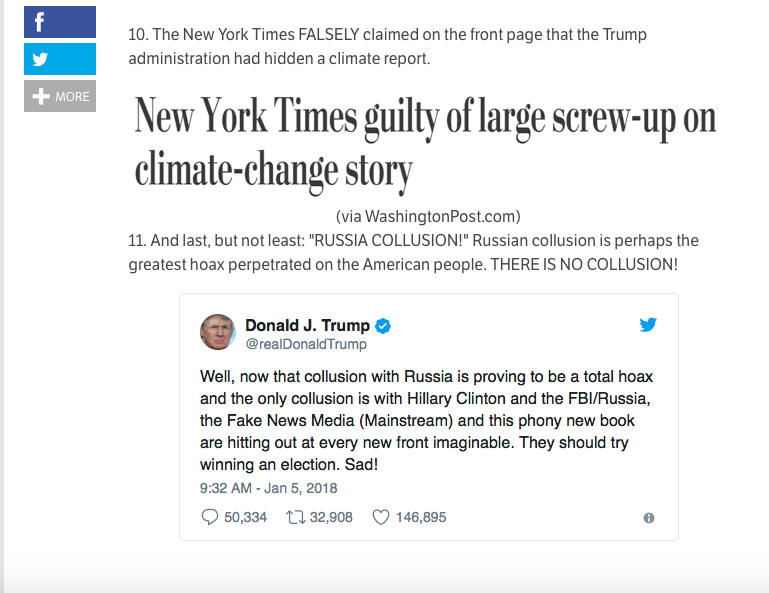Share the article on Facebook

click(60, 22)
